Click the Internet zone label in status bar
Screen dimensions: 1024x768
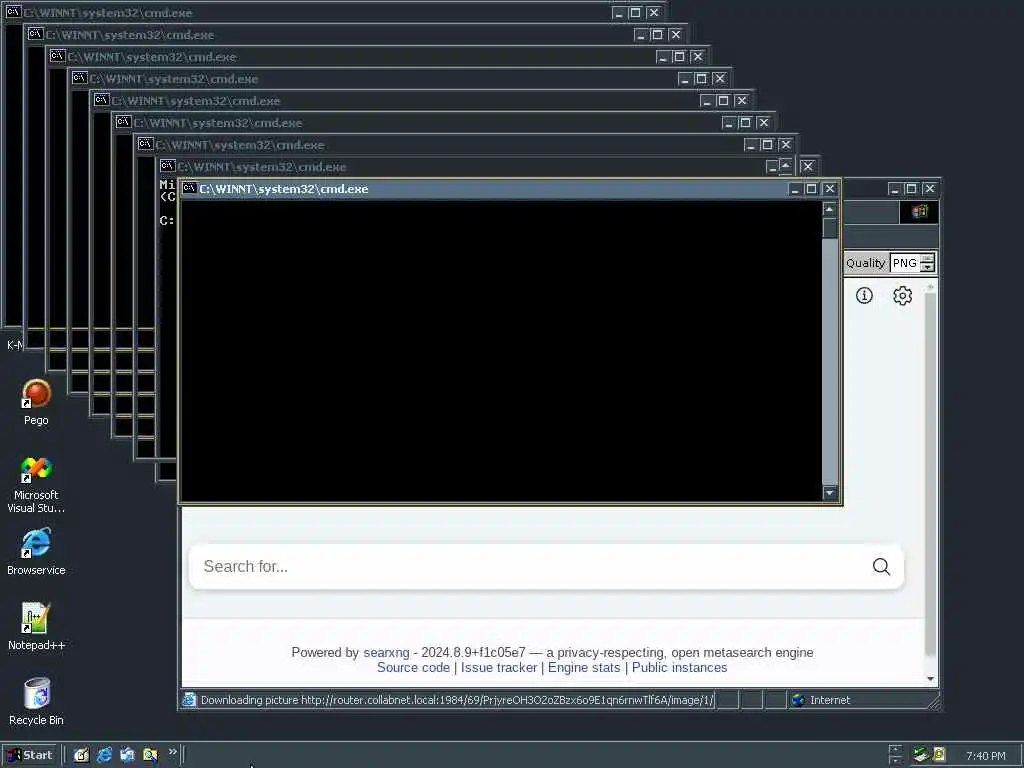[x=830, y=700]
